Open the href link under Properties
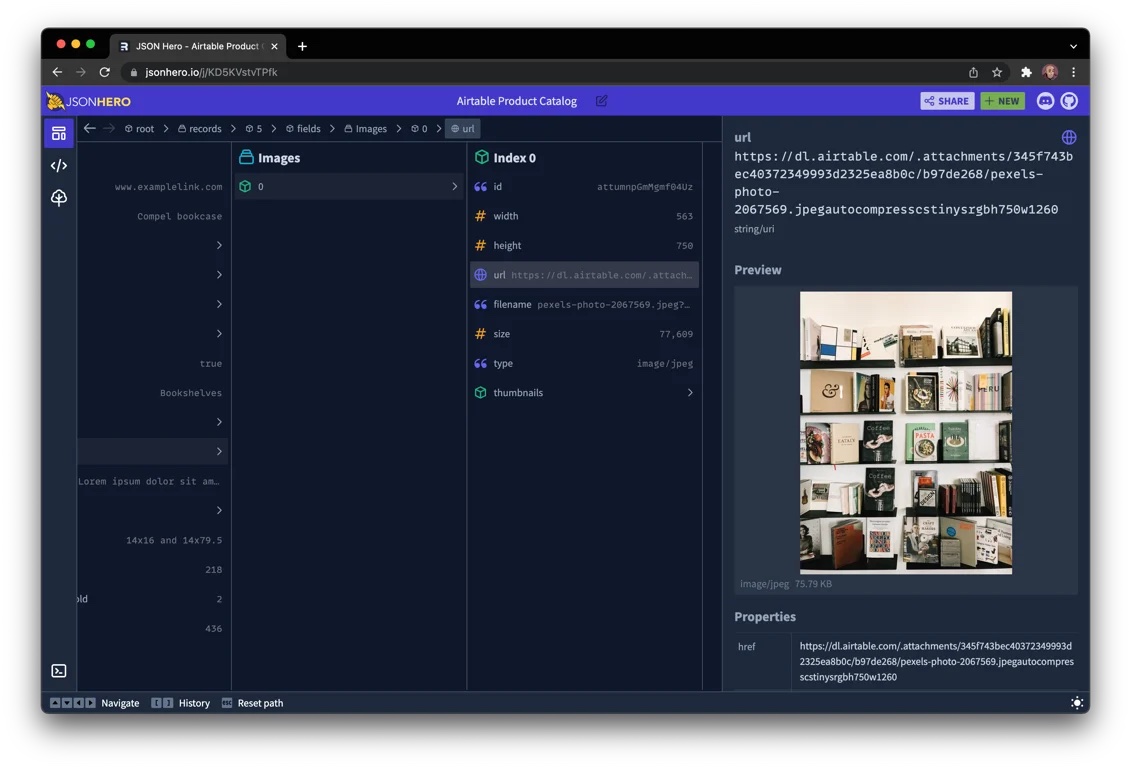 tap(935, 661)
